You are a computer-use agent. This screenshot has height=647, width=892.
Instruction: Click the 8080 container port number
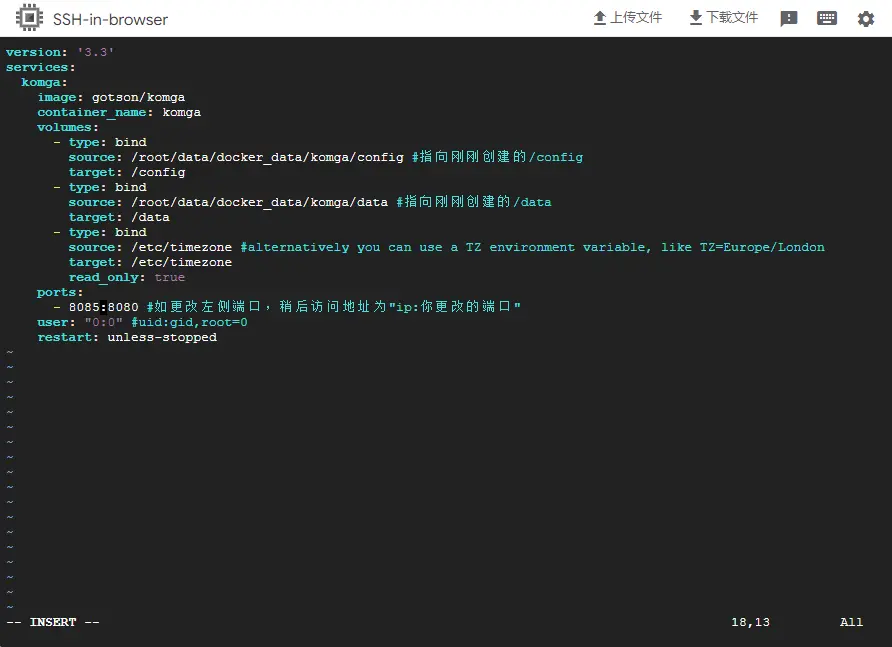[123, 307]
